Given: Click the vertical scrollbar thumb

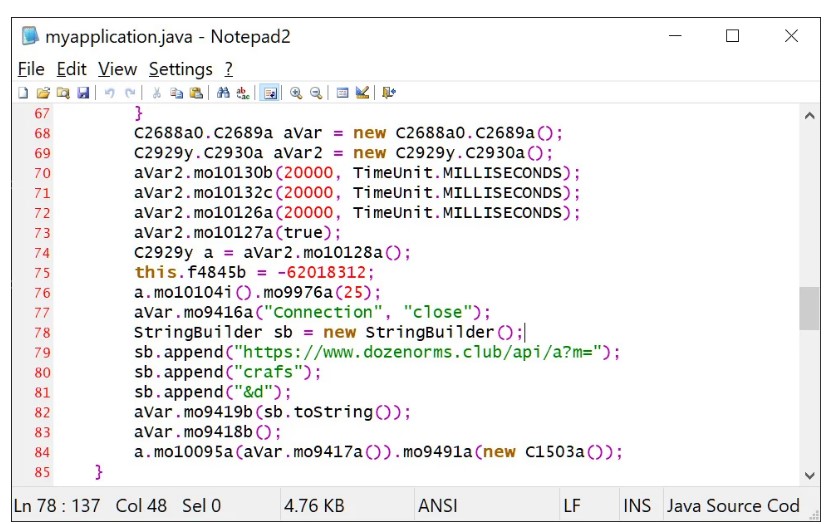Looking at the screenshot, I should coord(809,308).
